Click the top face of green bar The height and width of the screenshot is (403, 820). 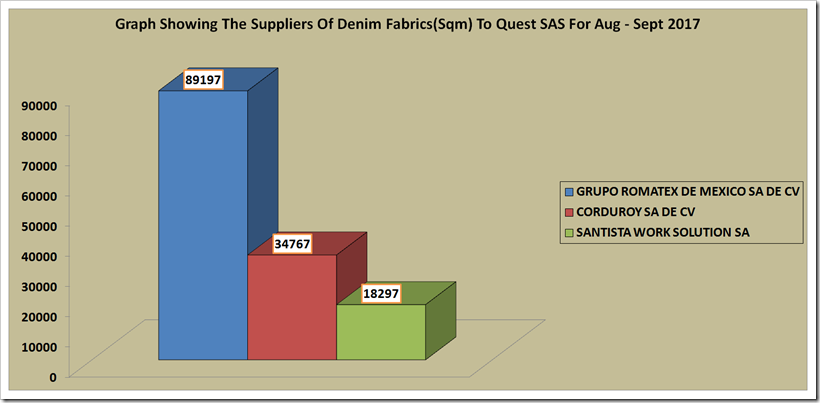click(x=396, y=294)
